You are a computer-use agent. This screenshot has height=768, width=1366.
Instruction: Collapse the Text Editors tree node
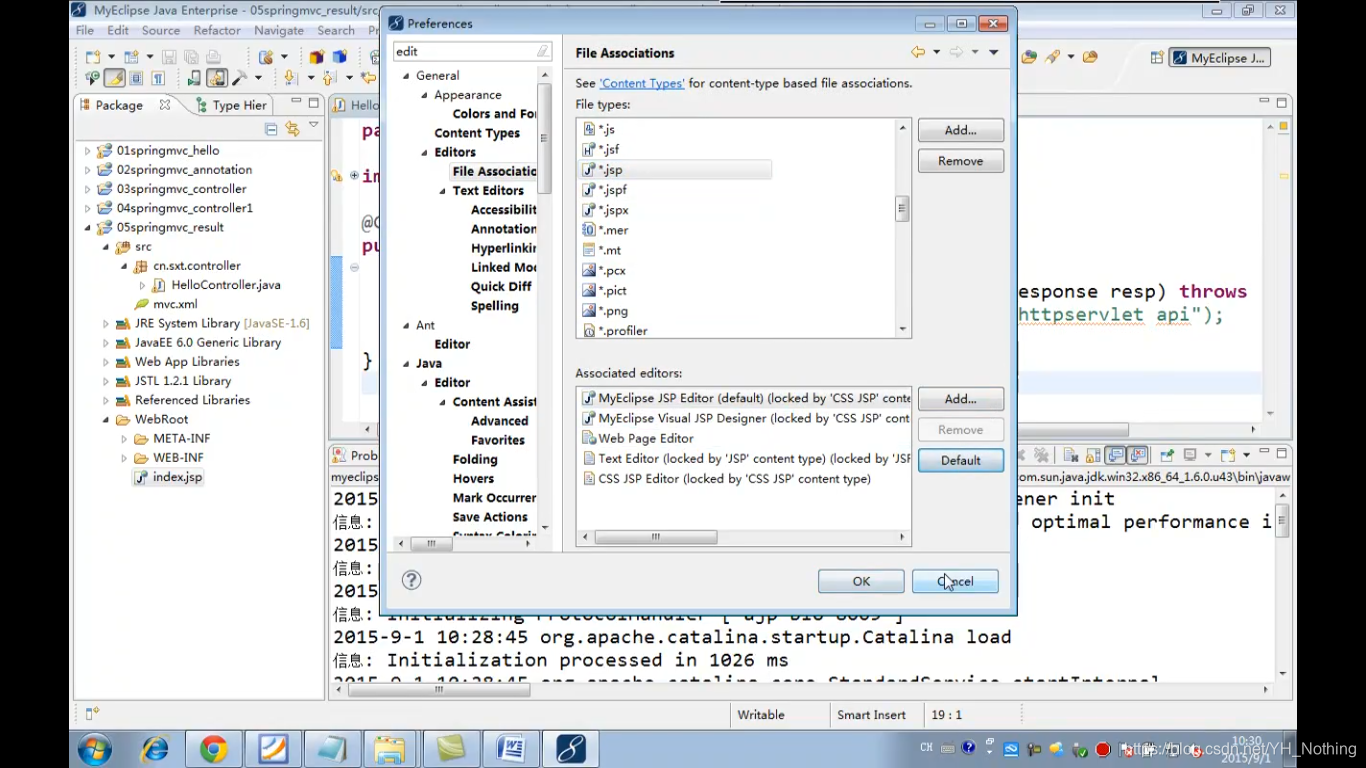tap(442, 191)
